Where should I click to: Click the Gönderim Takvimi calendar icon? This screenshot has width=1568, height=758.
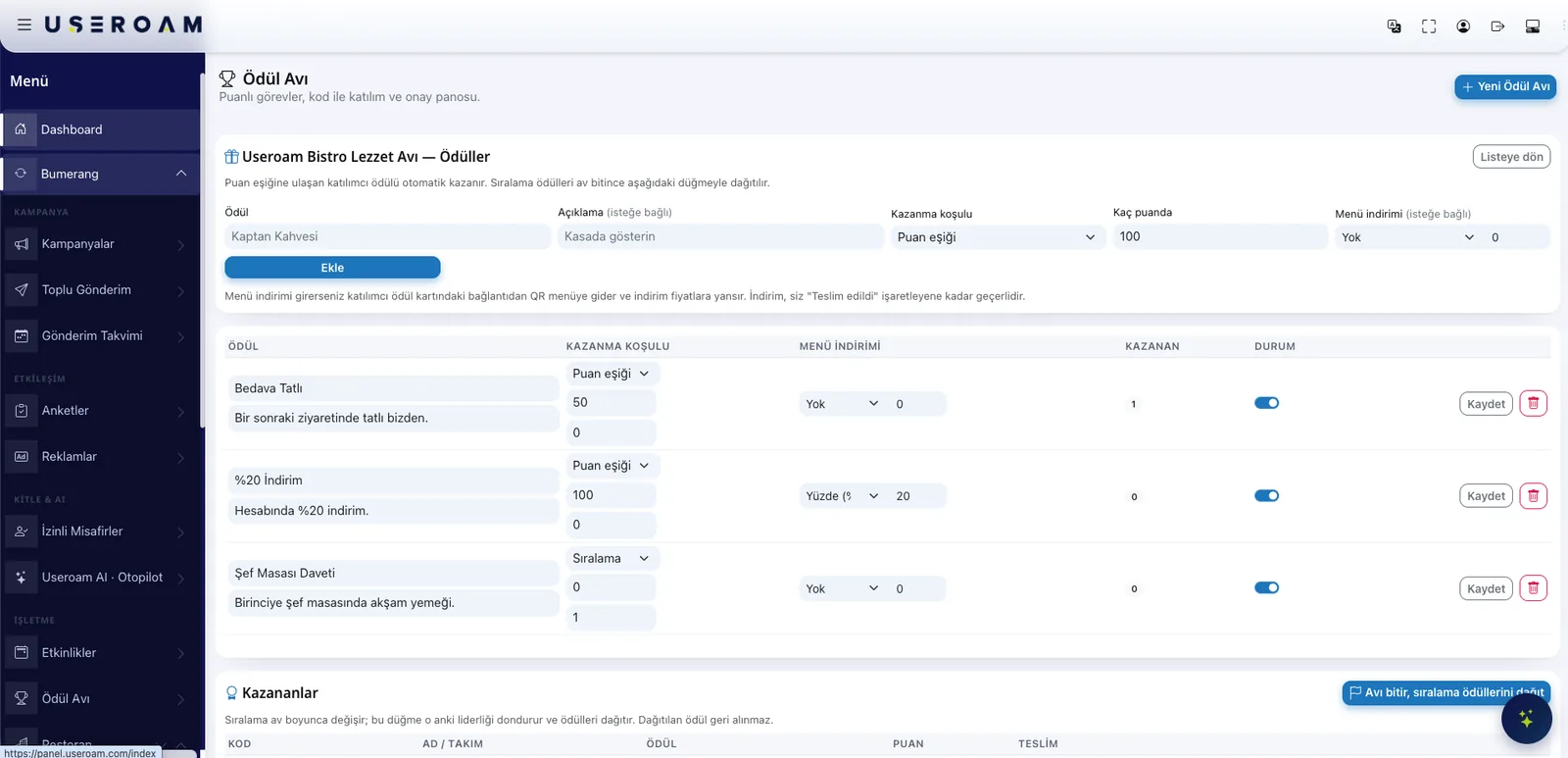tap(22, 336)
